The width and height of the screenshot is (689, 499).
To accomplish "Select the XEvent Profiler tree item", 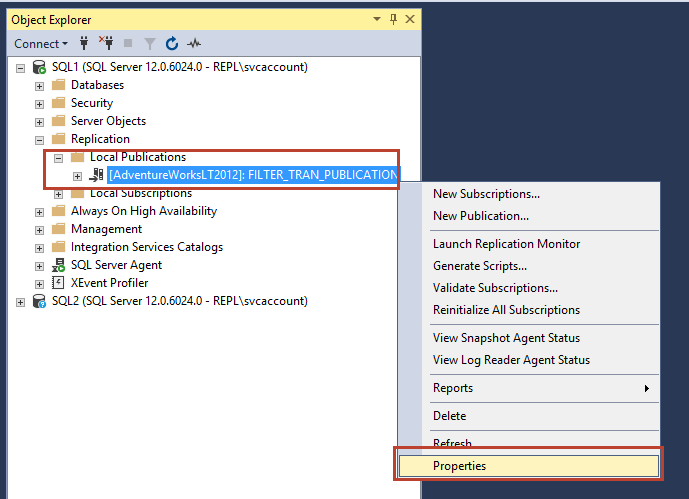I will point(109,283).
